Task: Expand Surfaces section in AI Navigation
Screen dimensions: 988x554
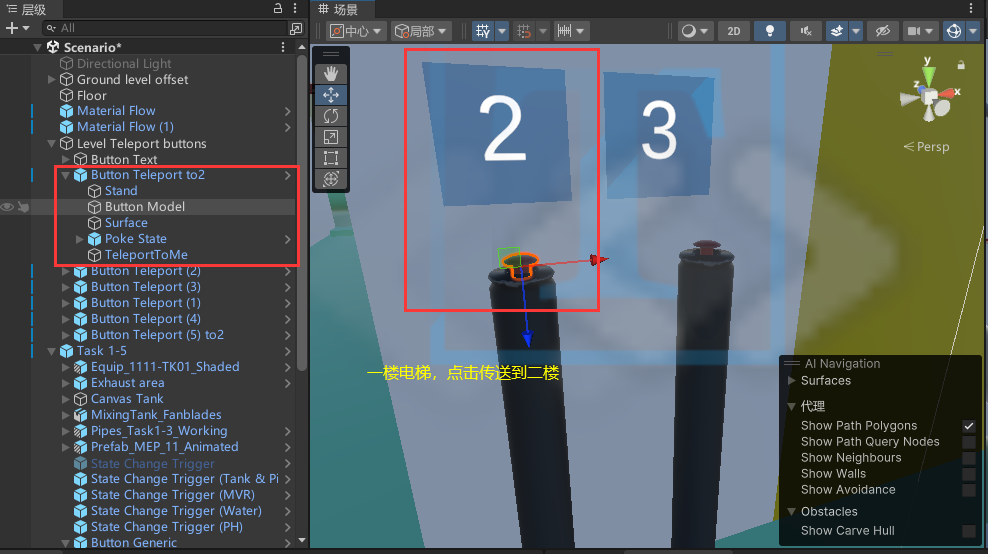Action: [793, 381]
